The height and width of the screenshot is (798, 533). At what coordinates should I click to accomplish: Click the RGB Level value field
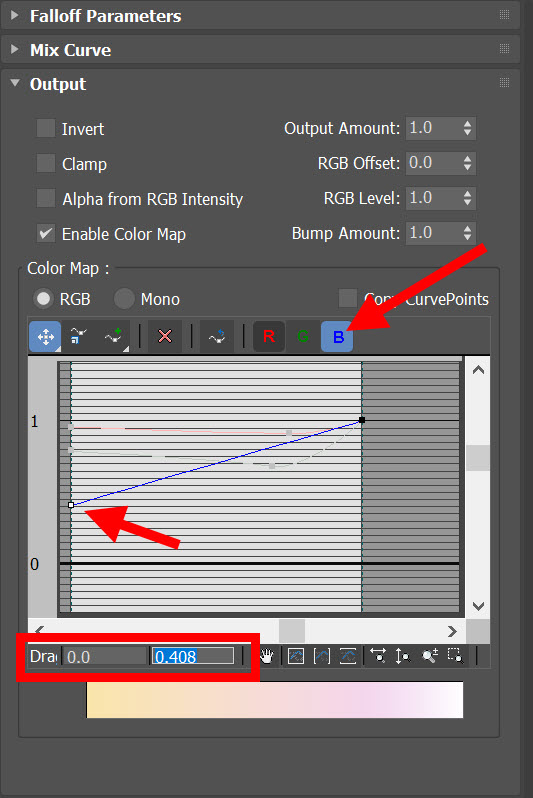[433, 198]
